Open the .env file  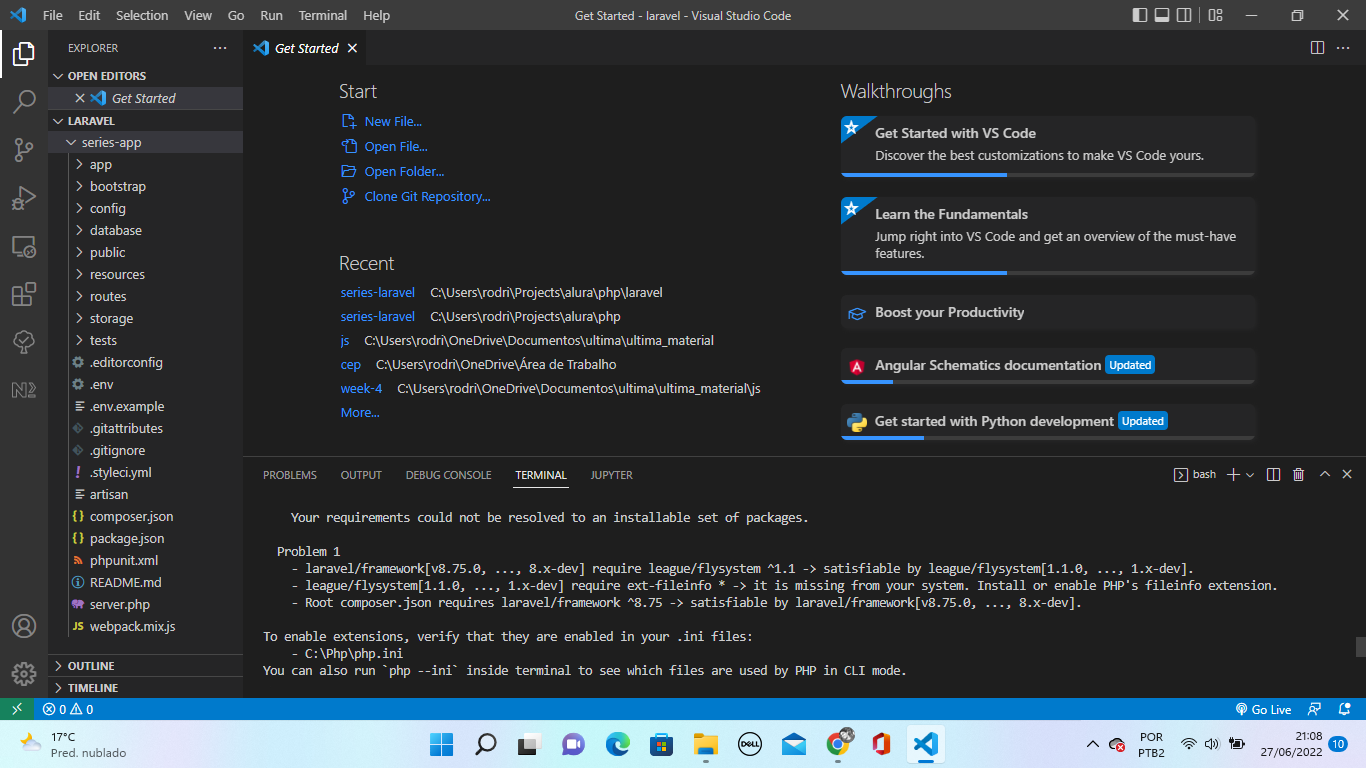[145, 384]
